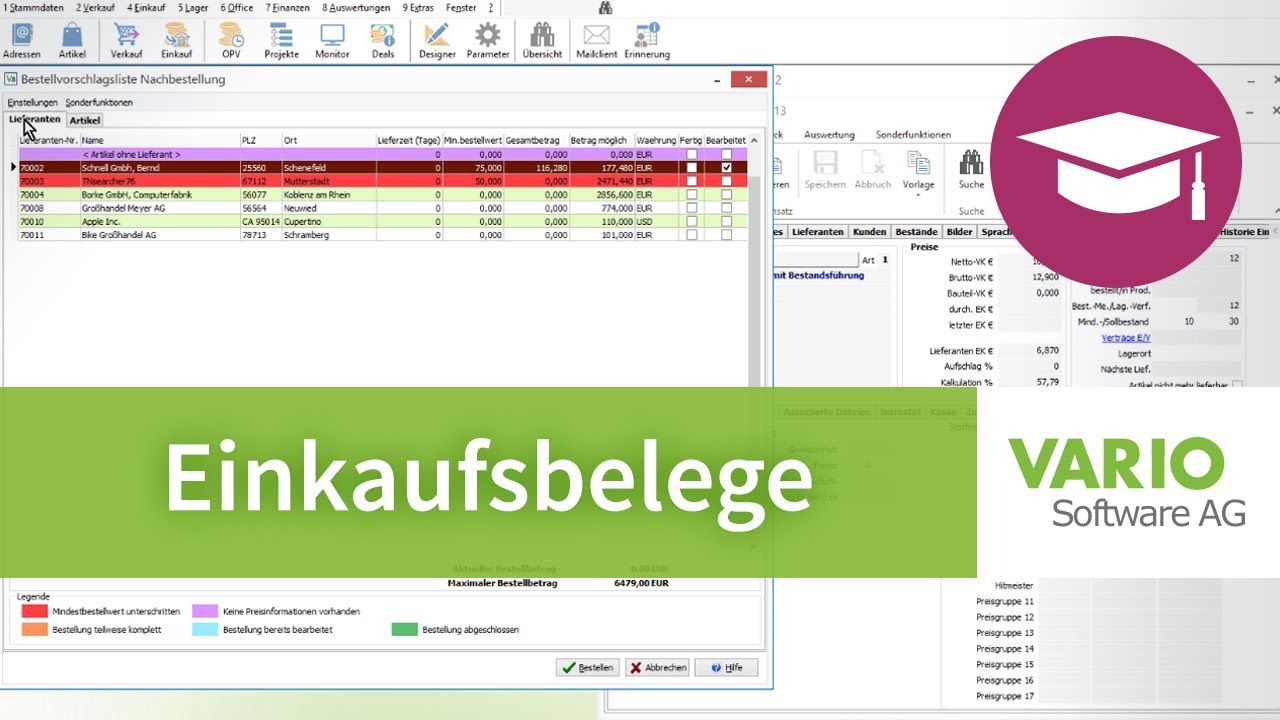Click the 'TNsearcher76' supplier name cell

[160, 182]
